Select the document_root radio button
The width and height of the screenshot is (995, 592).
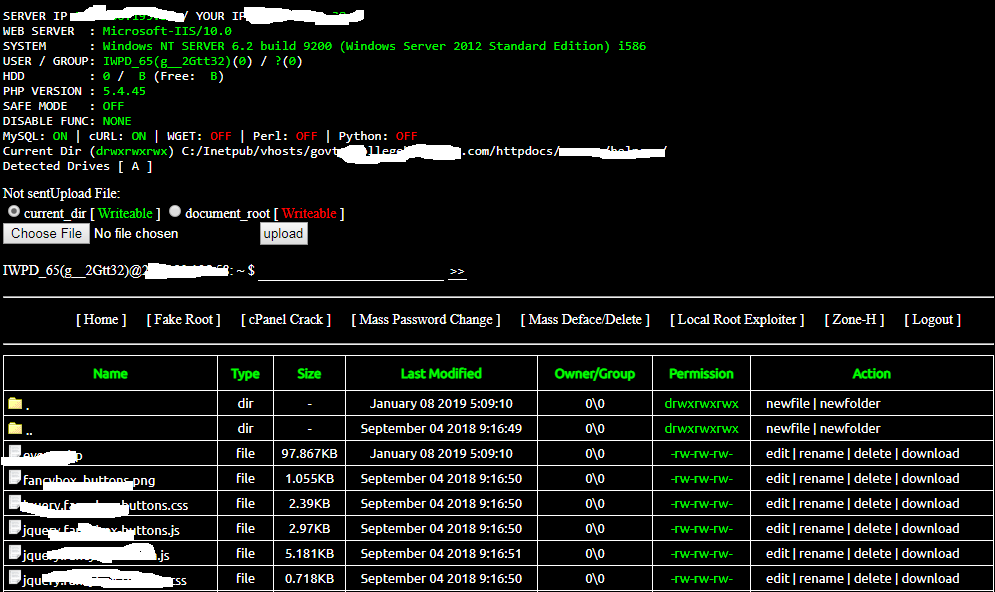point(175,211)
